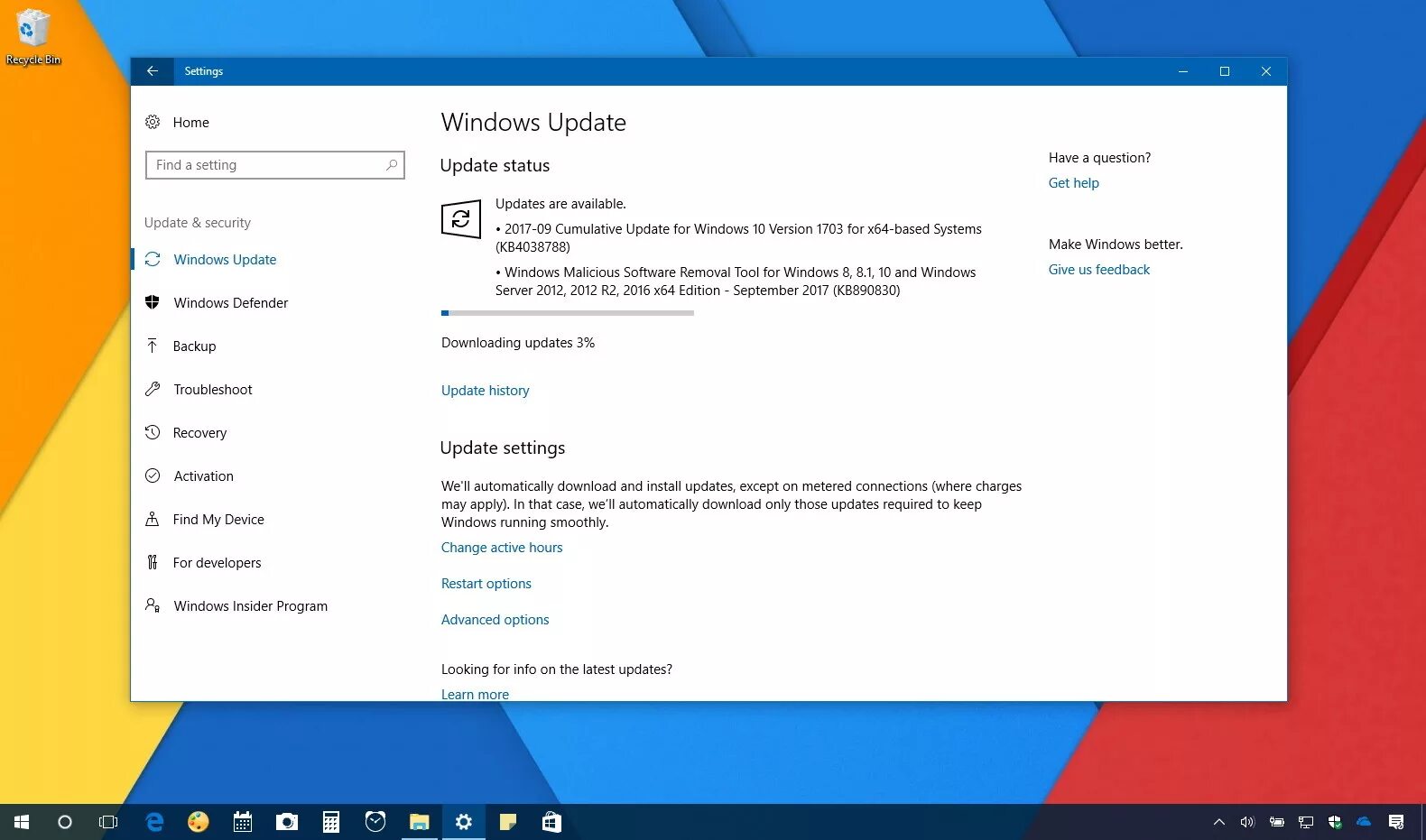Click the Cortana circle on taskbar
Image resolution: width=1426 pixels, height=840 pixels.
[x=65, y=822]
